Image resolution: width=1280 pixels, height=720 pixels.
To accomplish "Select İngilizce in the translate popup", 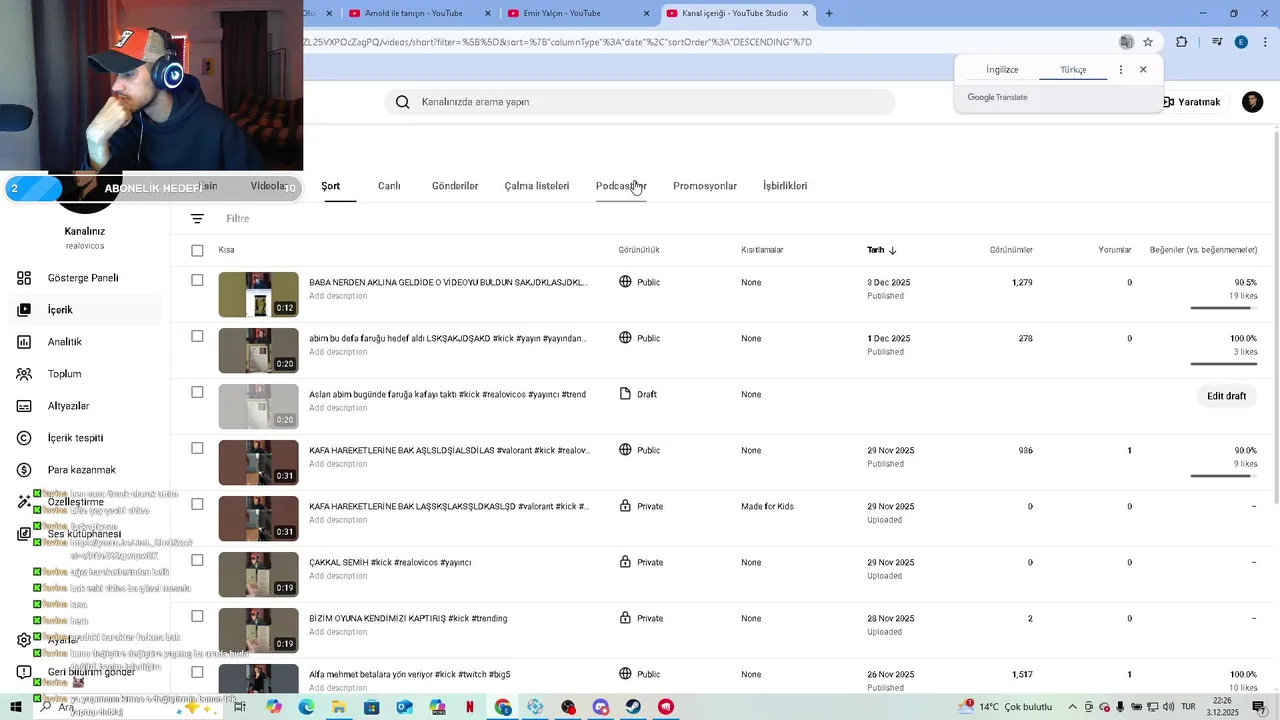I will 1002,70.
